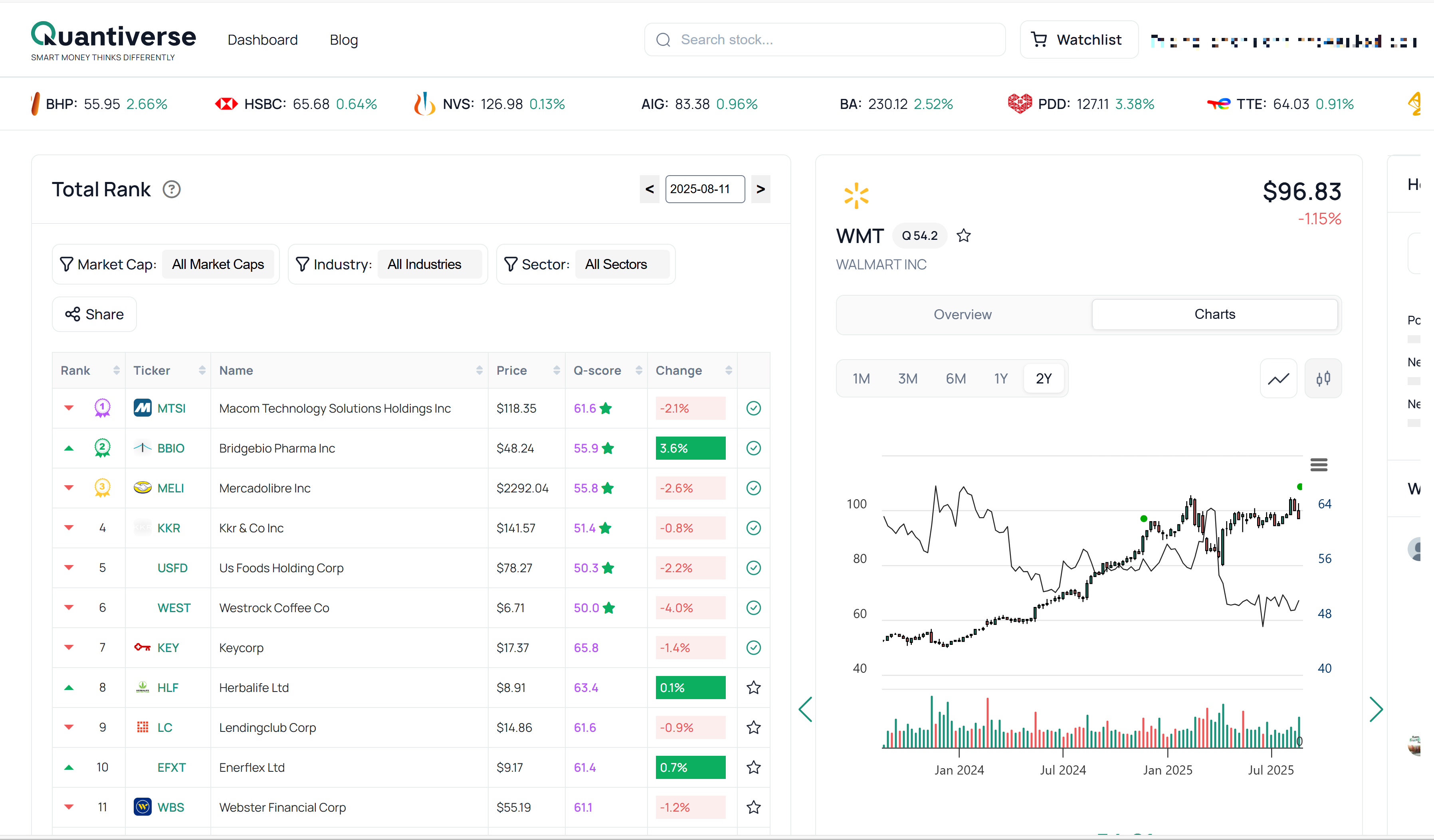The height and width of the screenshot is (840, 1434).
Task: Open HSBC ticker in the tape
Action: (296, 104)
